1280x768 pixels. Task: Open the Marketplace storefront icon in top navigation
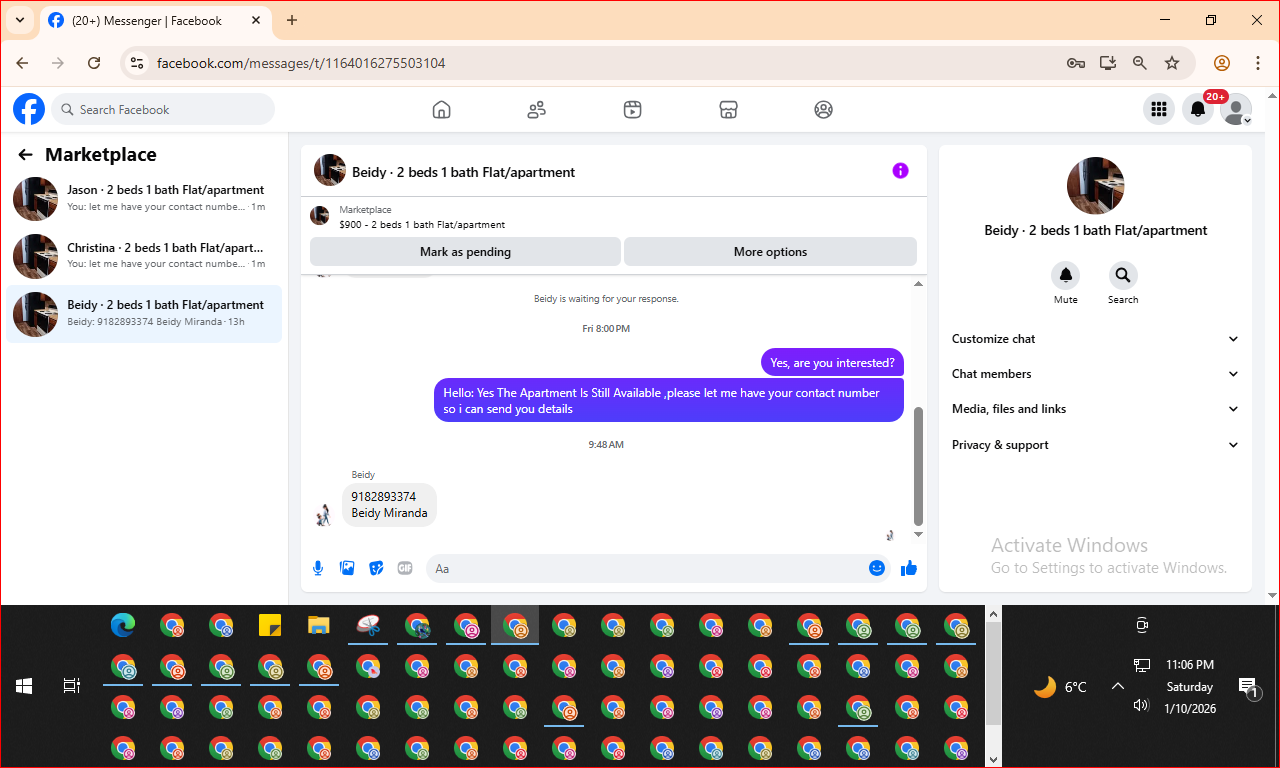[728, 110]
